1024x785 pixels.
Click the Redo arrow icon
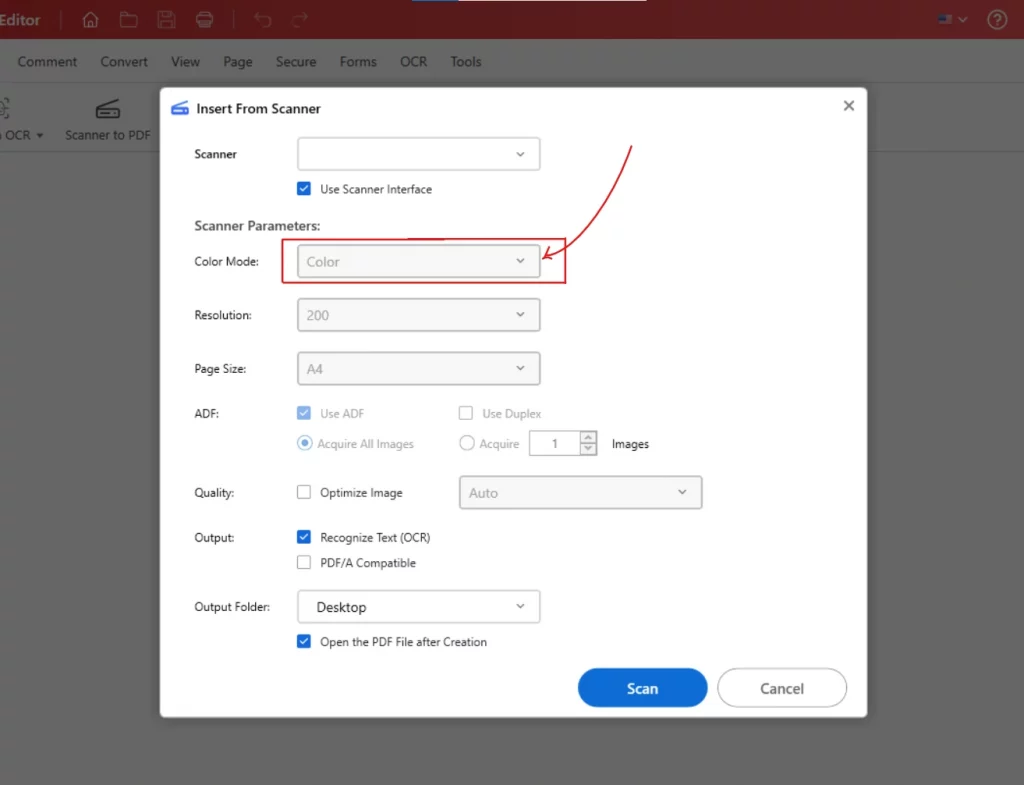[x=300, y=20]
